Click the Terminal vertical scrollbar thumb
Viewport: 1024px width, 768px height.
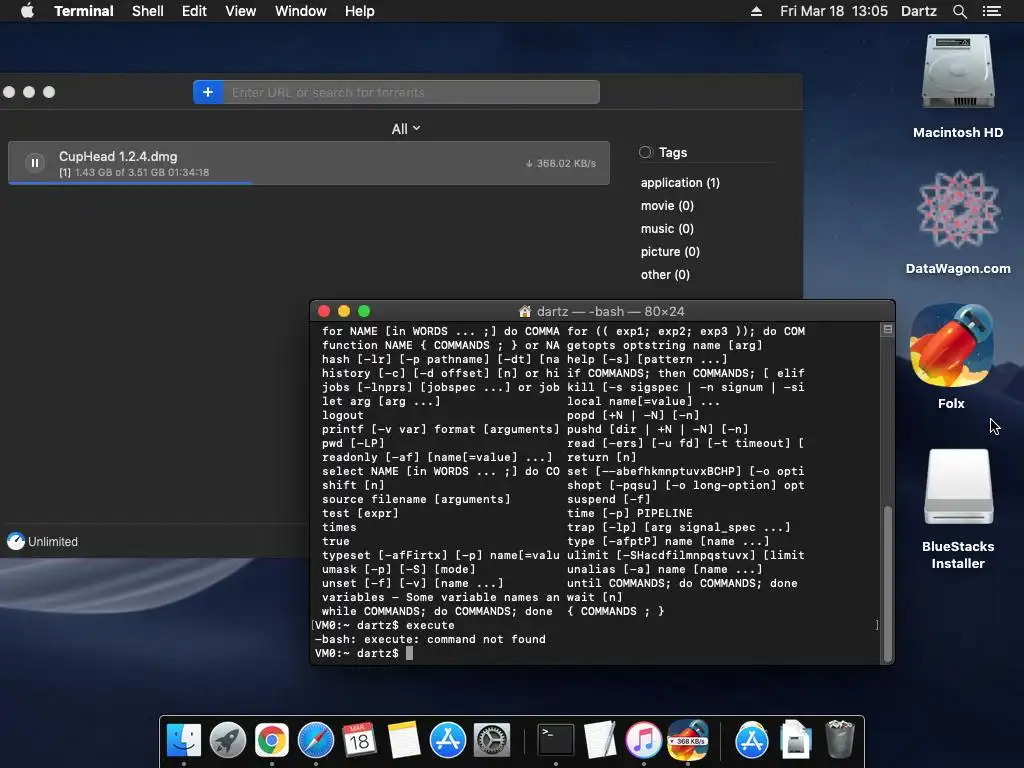888,584
